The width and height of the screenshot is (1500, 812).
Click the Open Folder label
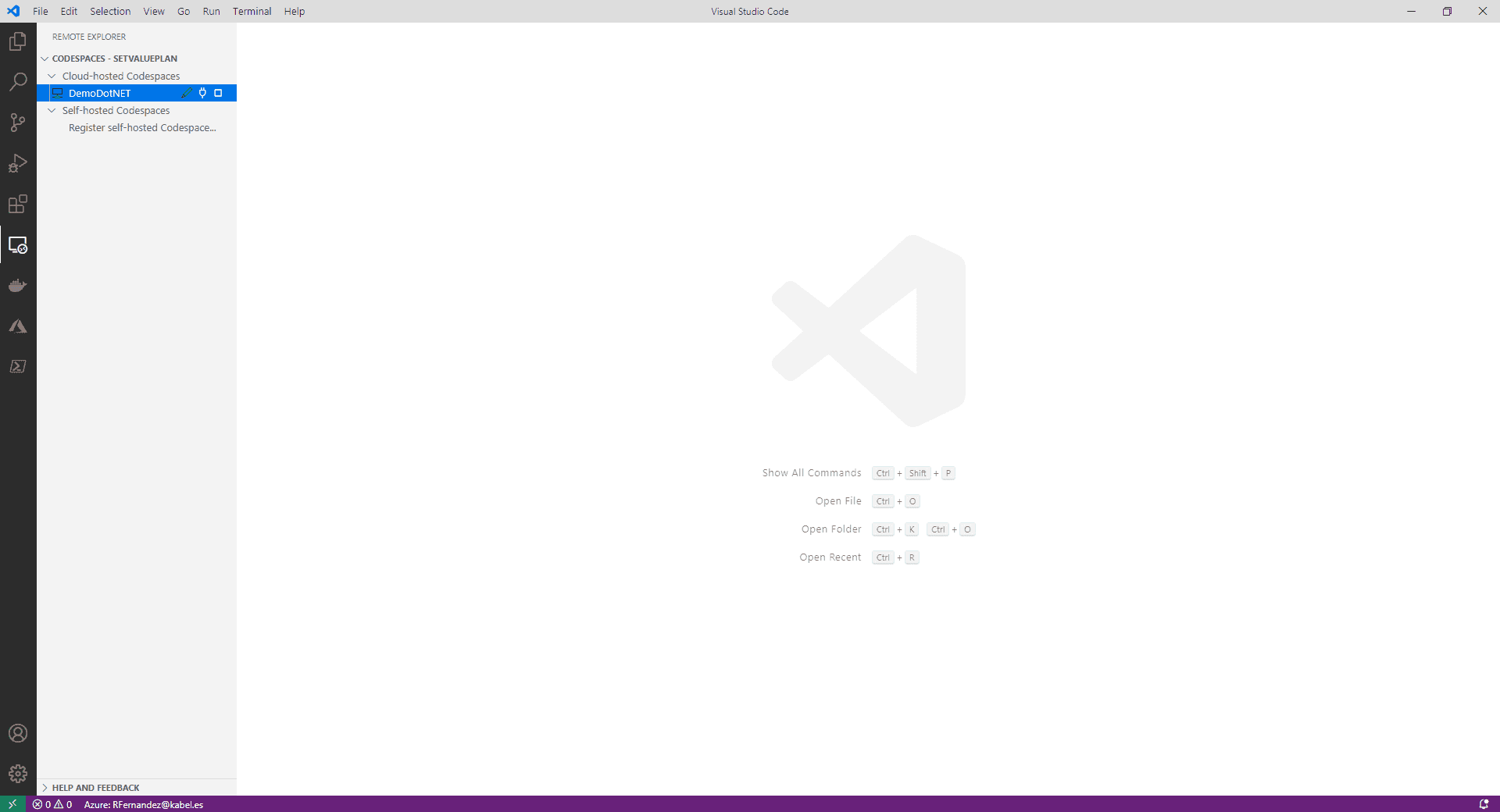point(831,529)
